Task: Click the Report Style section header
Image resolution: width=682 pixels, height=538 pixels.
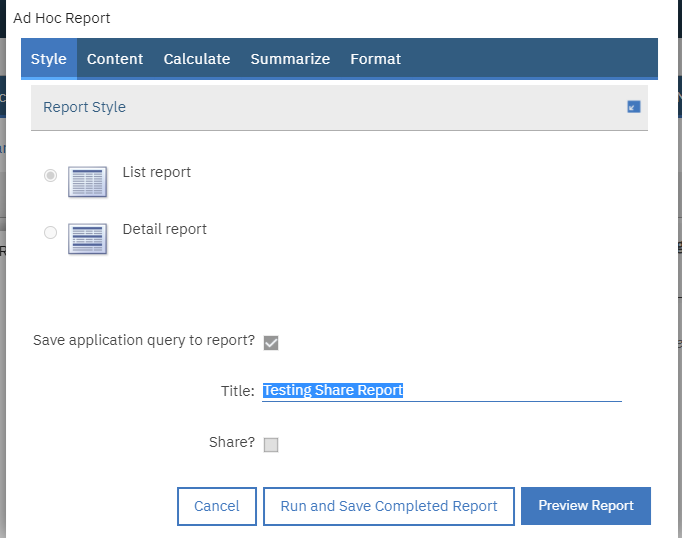Action: [85, 107]
